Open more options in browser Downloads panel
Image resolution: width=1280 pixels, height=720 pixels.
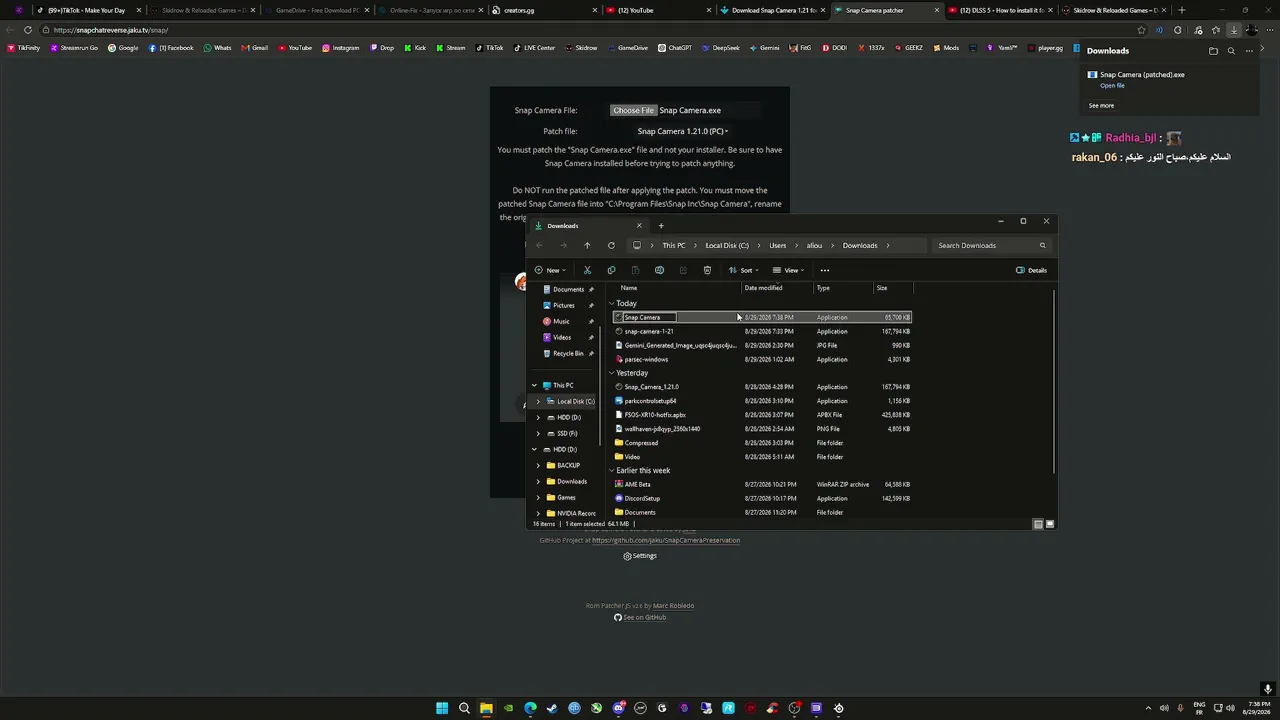coord(1249,51)
